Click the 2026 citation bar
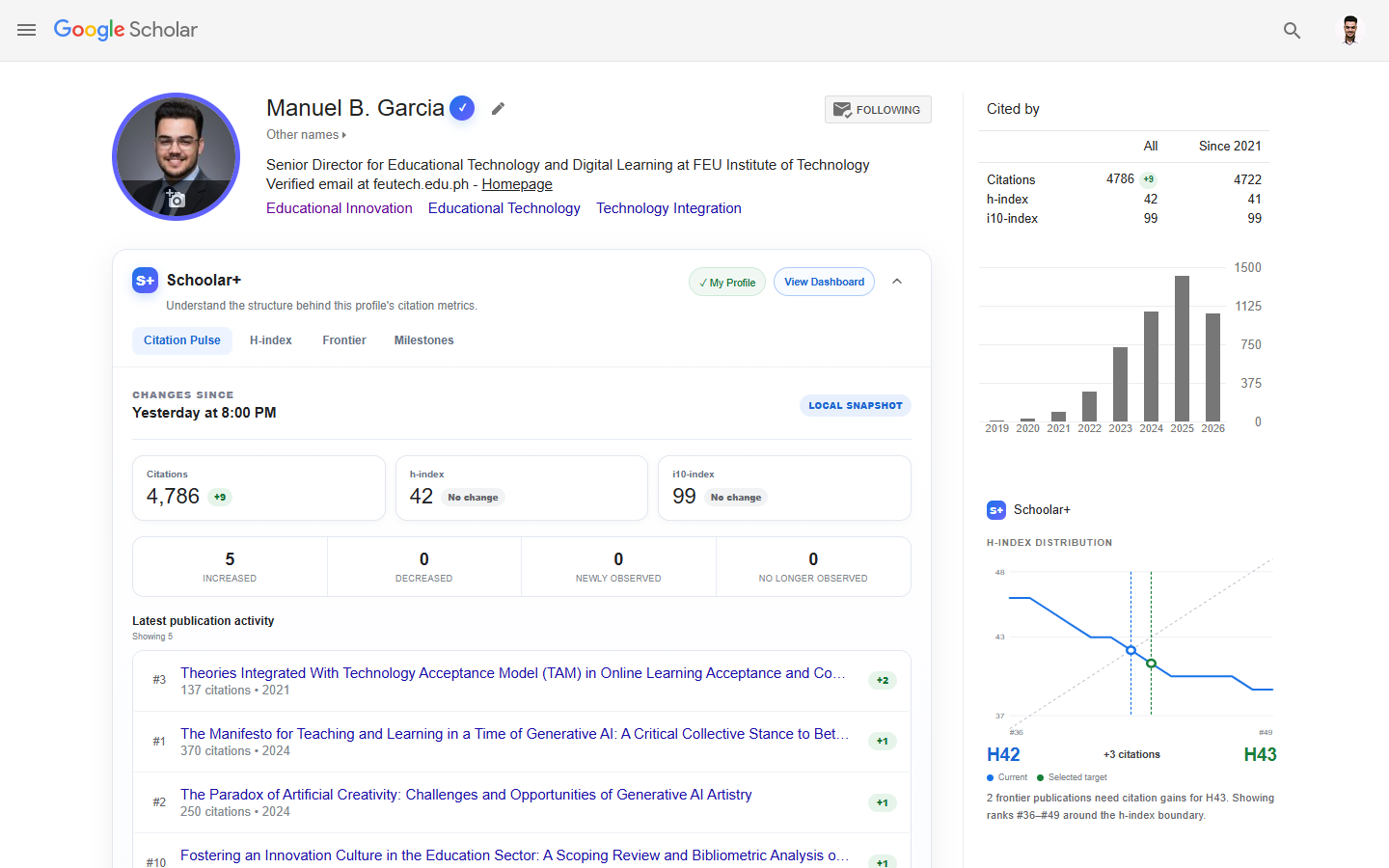The width and height of the screenshot is (1389, 868). pyautogui.click(x=1212, y=367)
